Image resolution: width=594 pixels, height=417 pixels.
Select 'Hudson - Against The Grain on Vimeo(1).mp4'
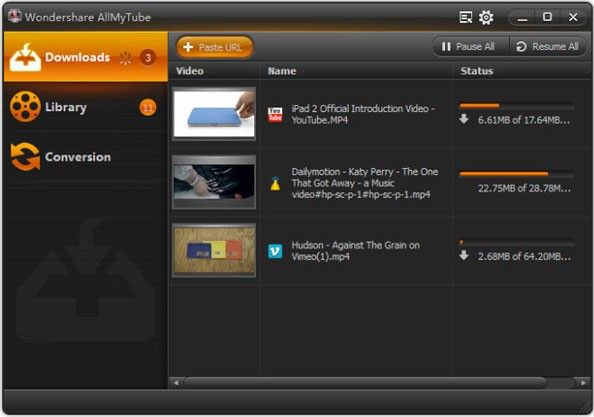pyautogui.click(x=355, y=251)
